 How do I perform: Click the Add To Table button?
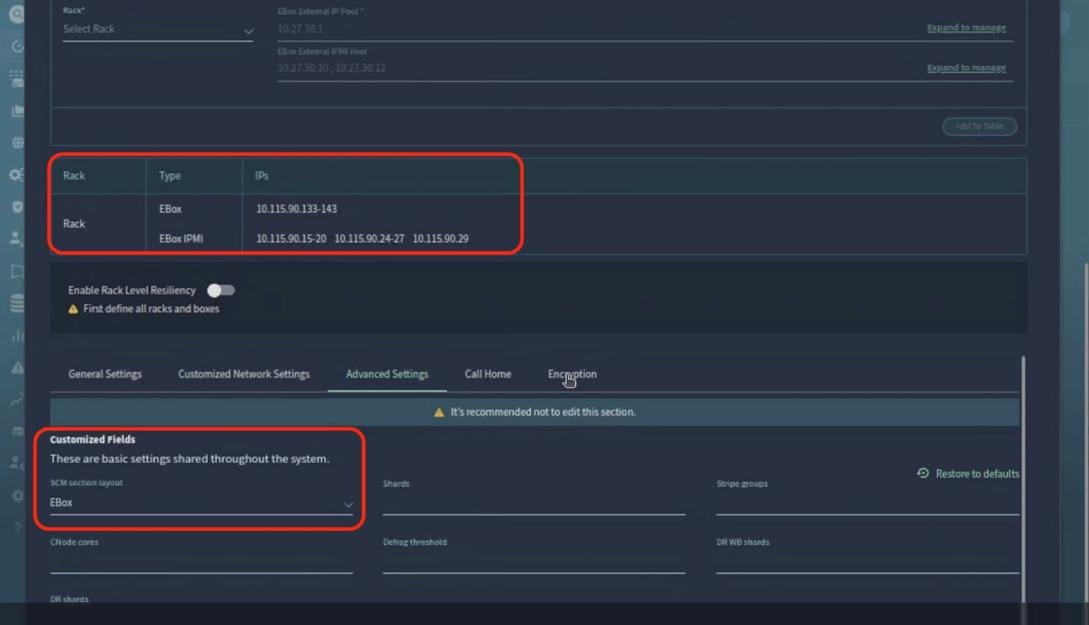click(x=979, y=126)
